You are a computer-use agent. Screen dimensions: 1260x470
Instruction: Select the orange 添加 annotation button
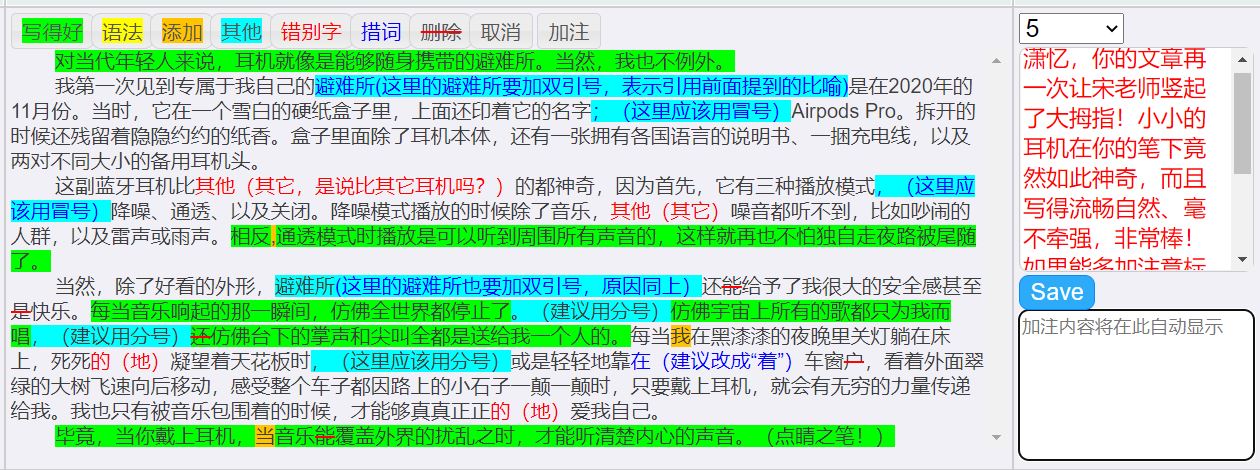coord(181,31)
